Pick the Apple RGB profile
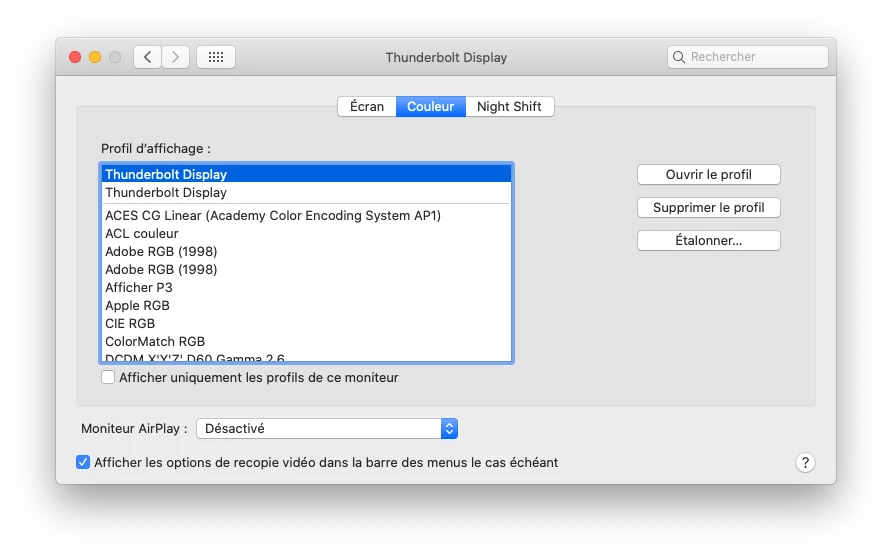This screenshot has height=558, width=892. click(x=306, y=305)
